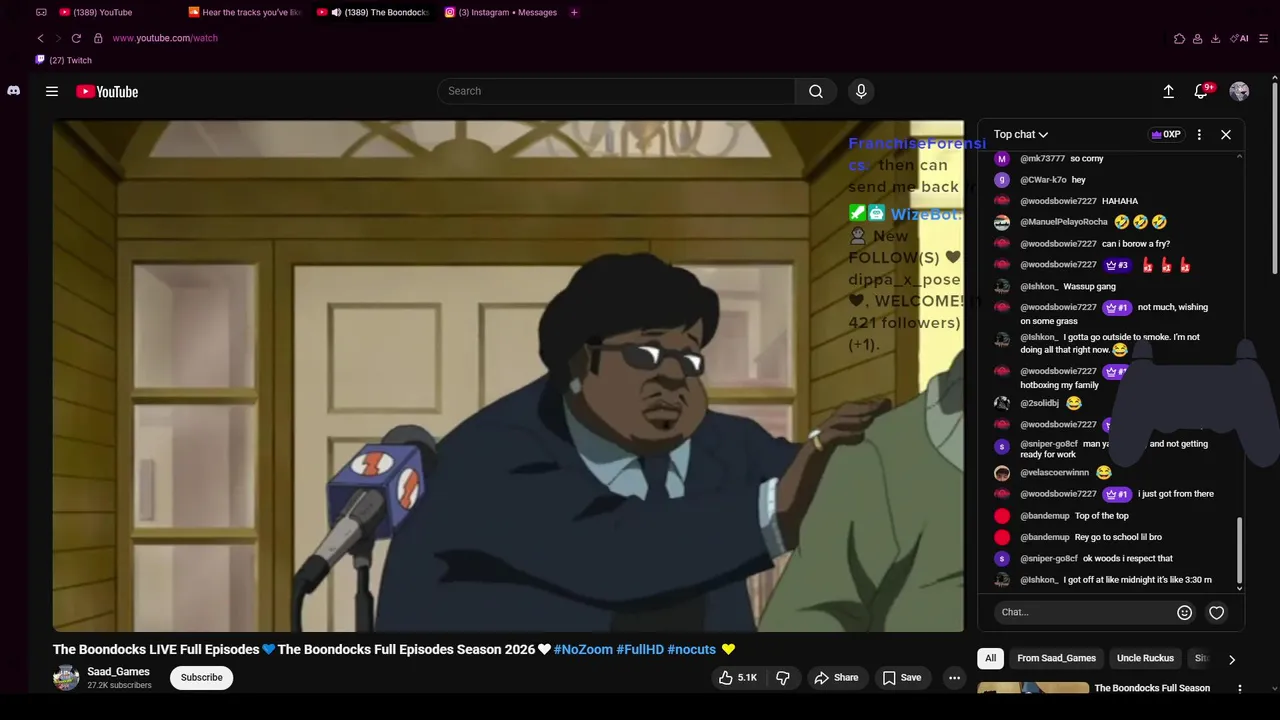Open more actions below the video

click(954, 677)
